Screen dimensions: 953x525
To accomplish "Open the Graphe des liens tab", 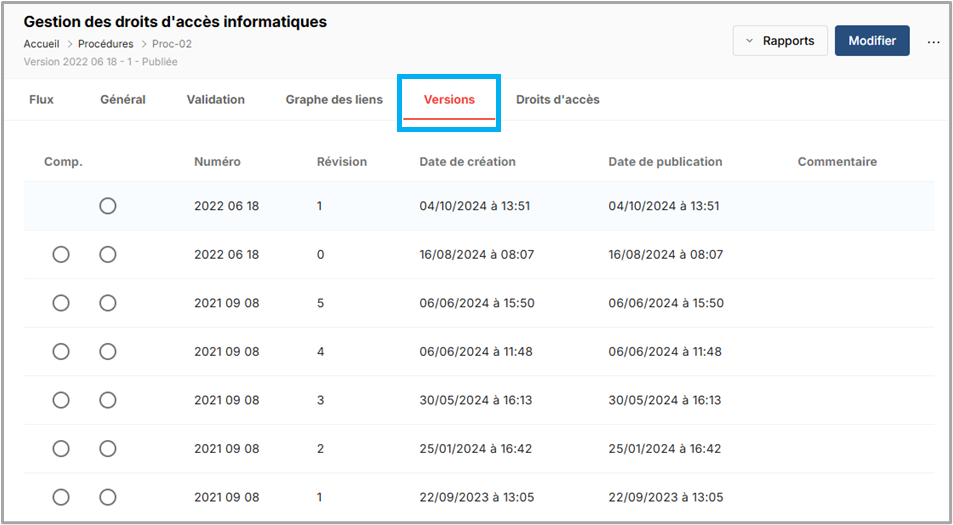I will (x=334, y=100).
